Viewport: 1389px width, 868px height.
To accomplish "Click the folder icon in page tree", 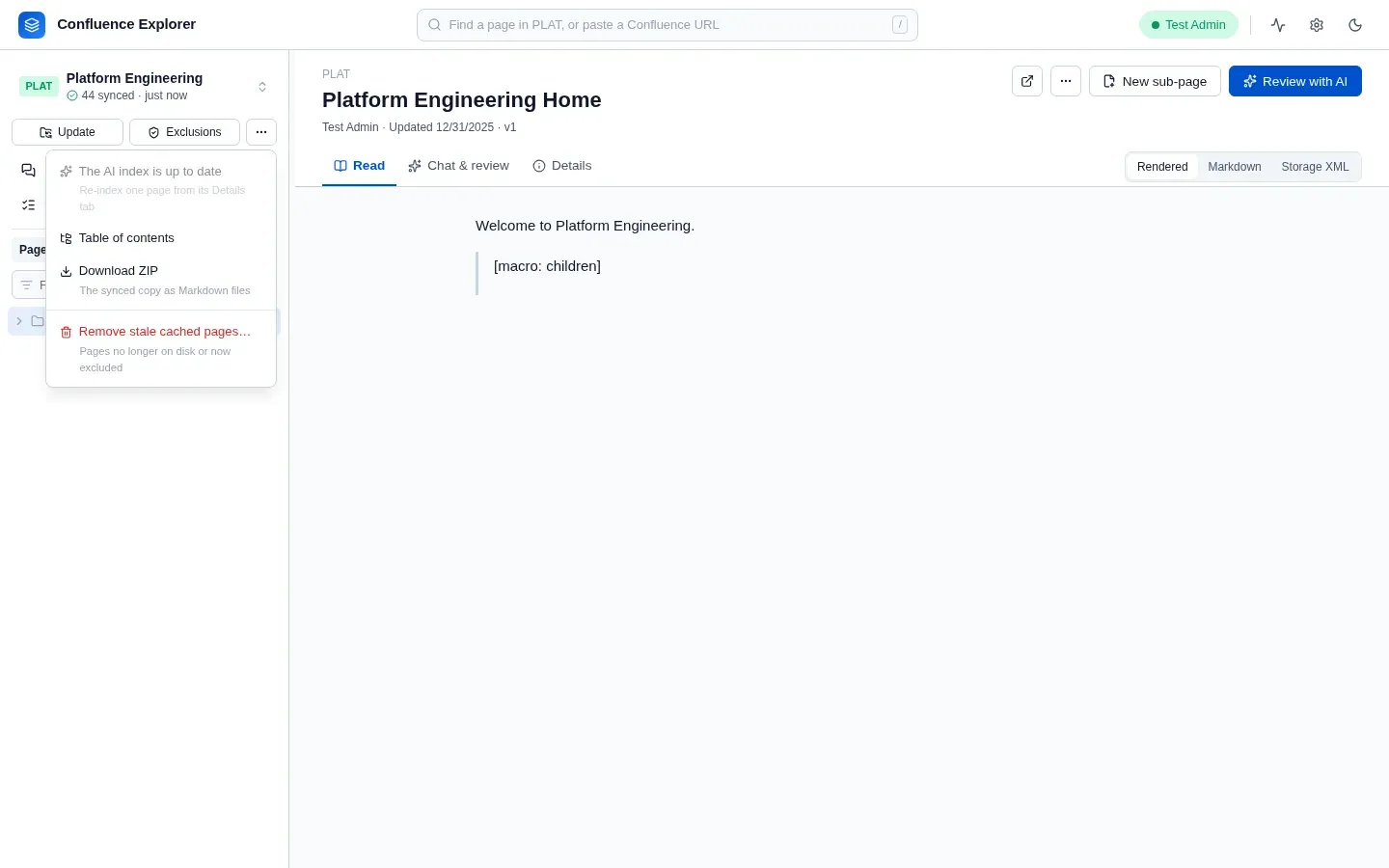I will pos(38,321).
